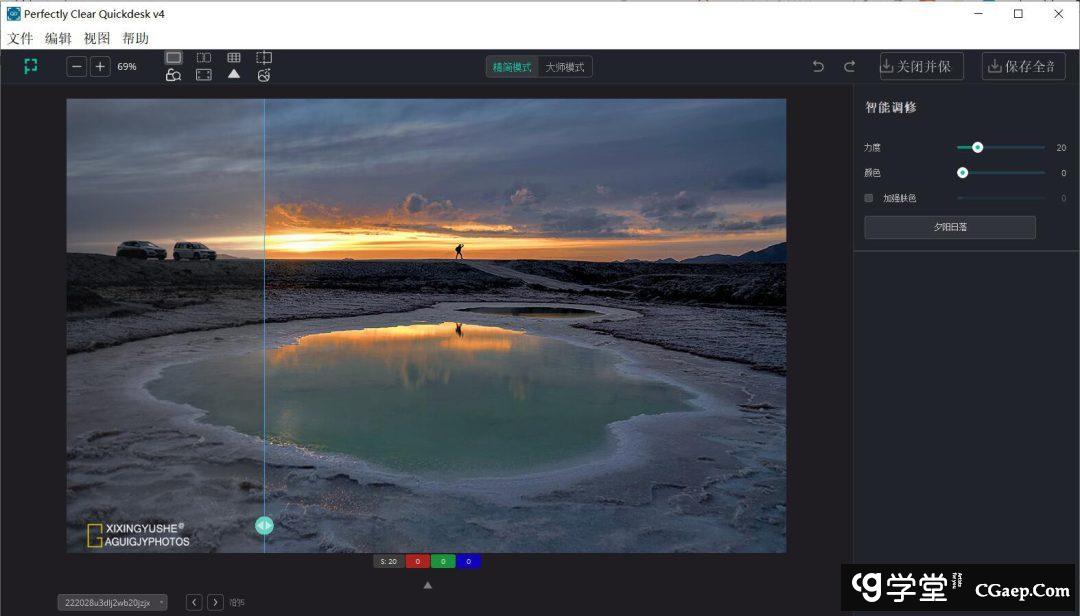Go to the next image with right arrow
This screenshot has height=616, width=1080.
(x=215, y=602)
